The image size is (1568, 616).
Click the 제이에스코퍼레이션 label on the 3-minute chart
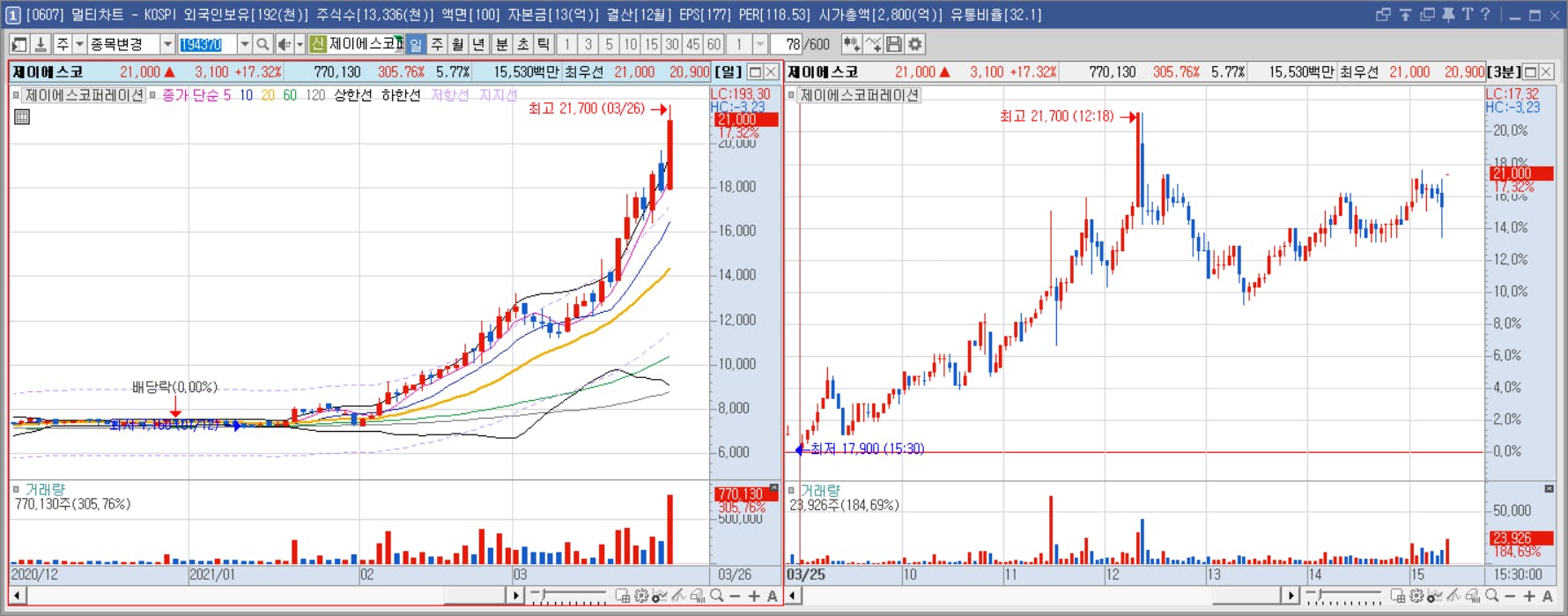point(859,95)
